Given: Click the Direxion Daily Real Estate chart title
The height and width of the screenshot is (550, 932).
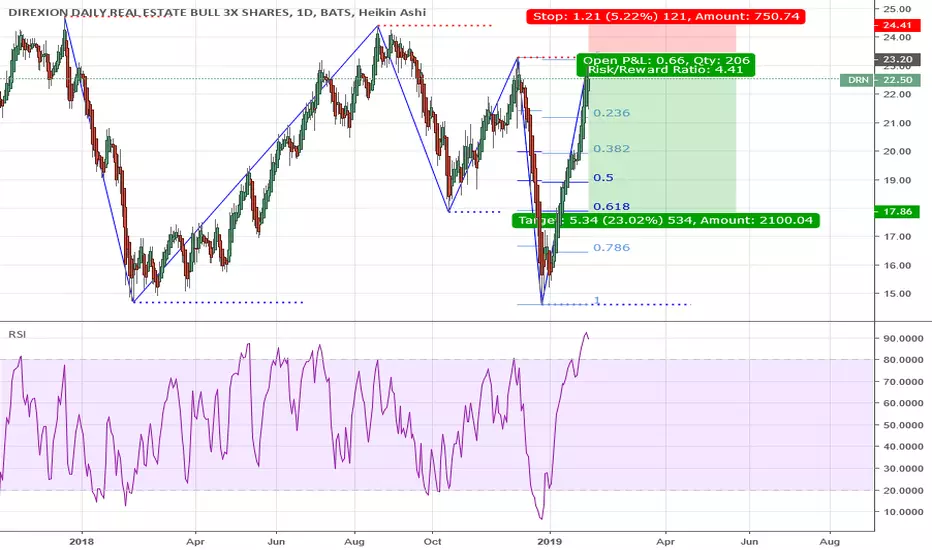Looking at the screenshot, I should [x=216, y=12].
